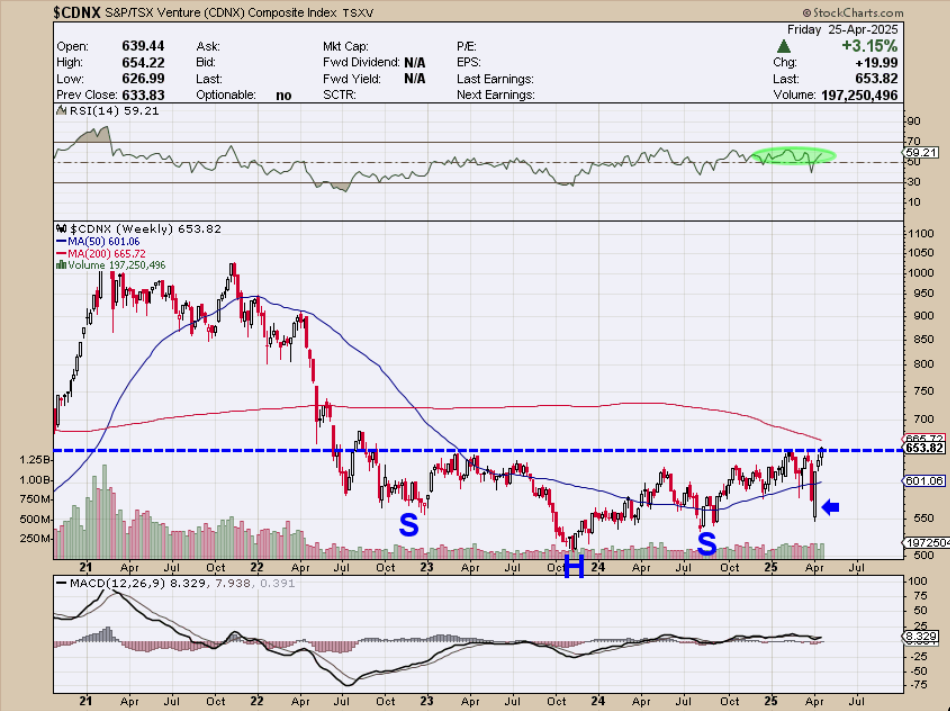Click the Fwd Dividend N/A value
950x711 pixels.
pyautogui.click(x=415, y=62)
